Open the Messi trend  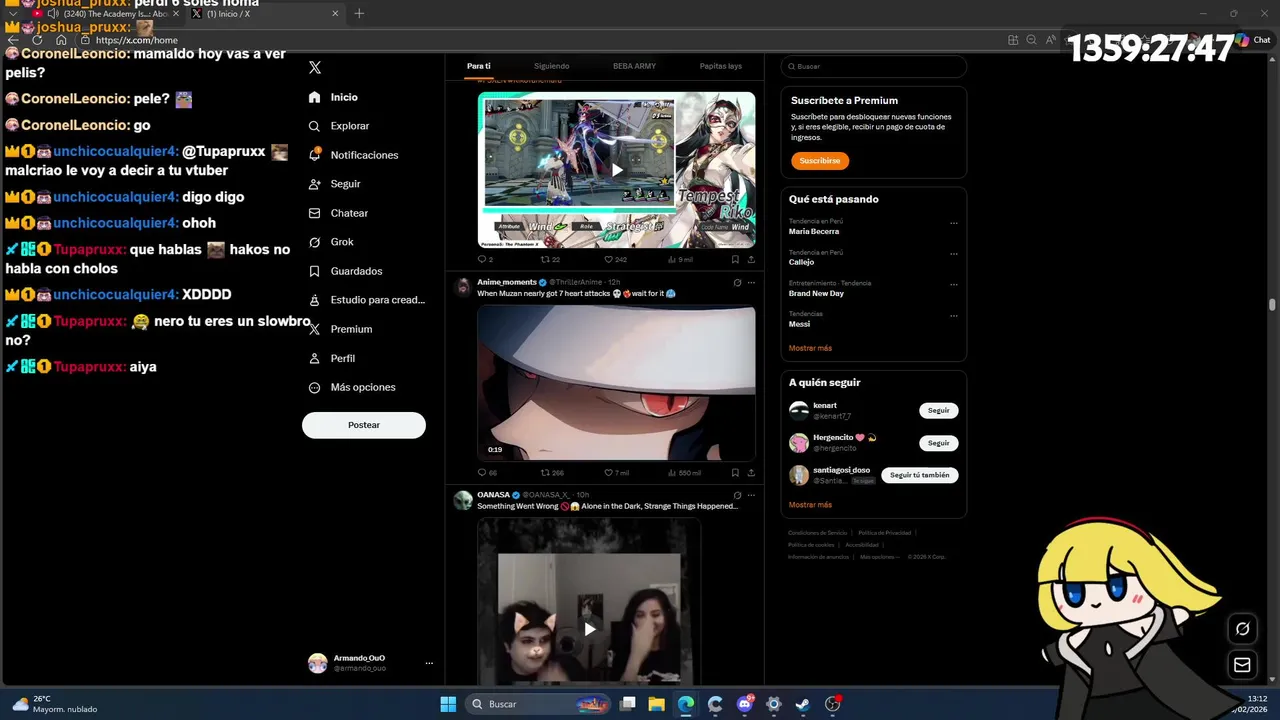tap(799, 324)
